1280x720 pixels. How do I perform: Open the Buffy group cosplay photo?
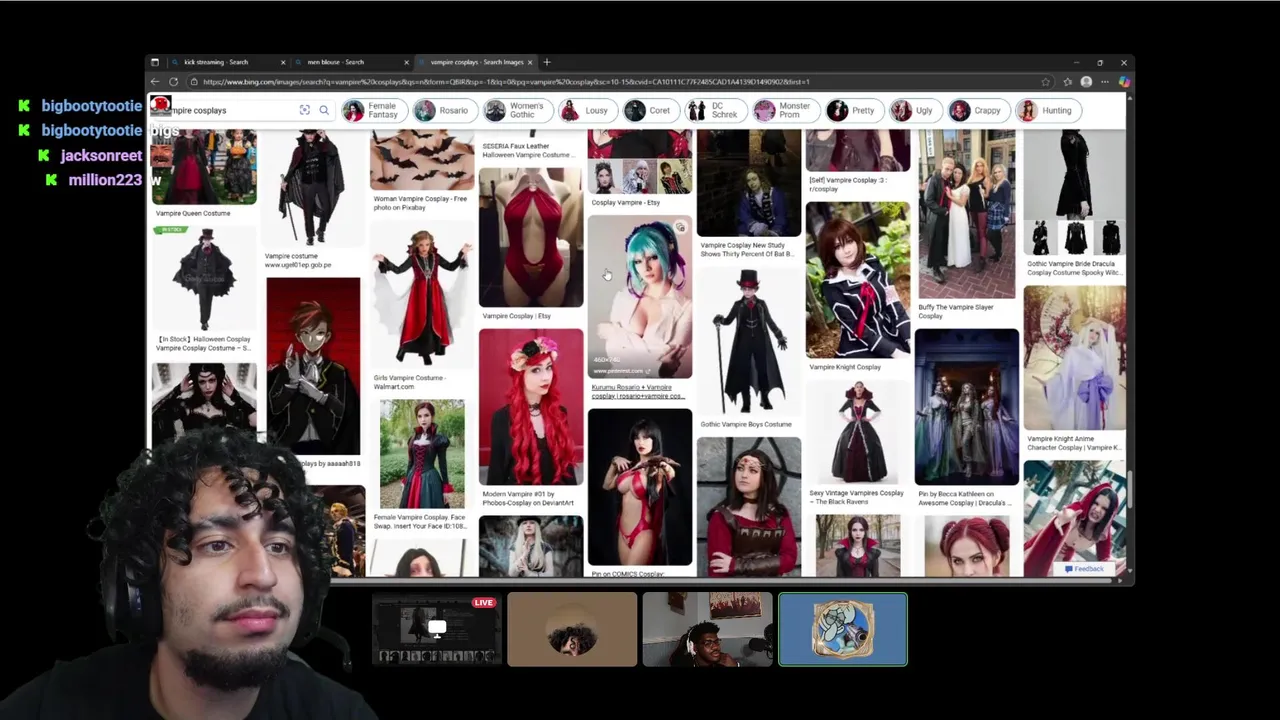(967, 213)
